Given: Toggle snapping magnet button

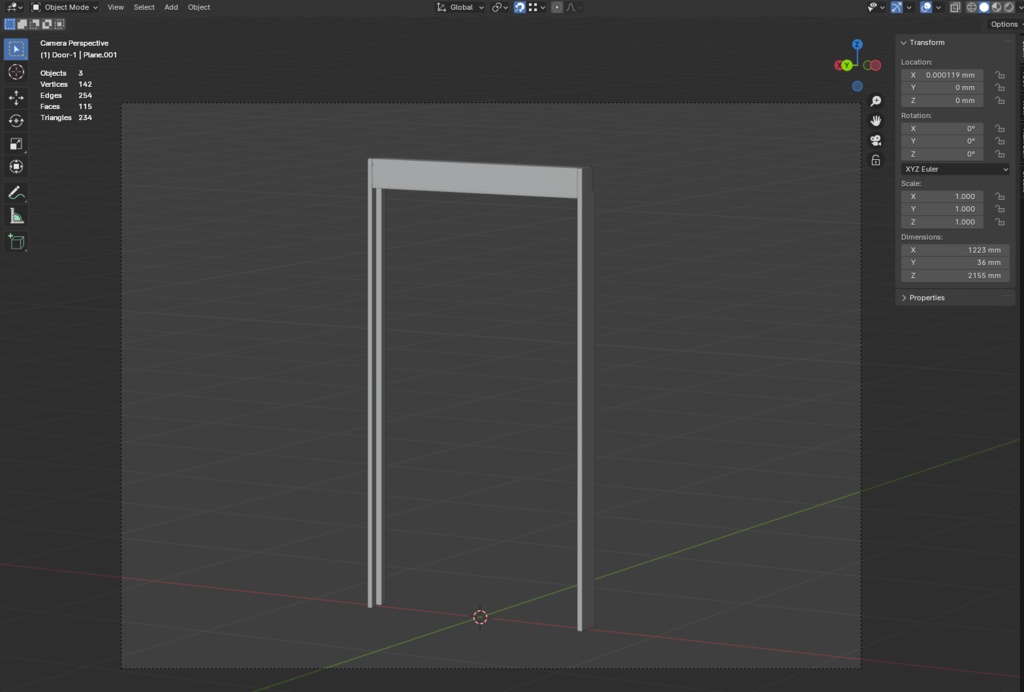Looking at the screenshot, I should pyautogui.click(x=520, y=7).
